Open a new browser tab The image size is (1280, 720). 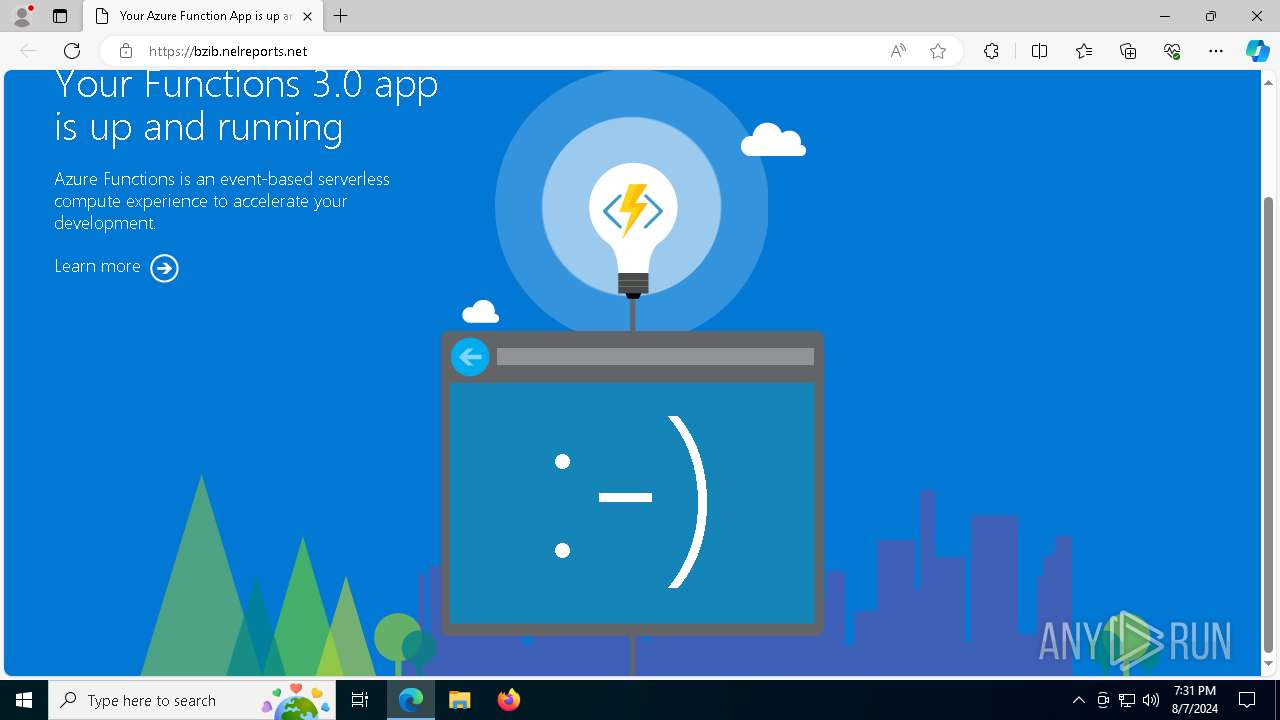point(341,16)
